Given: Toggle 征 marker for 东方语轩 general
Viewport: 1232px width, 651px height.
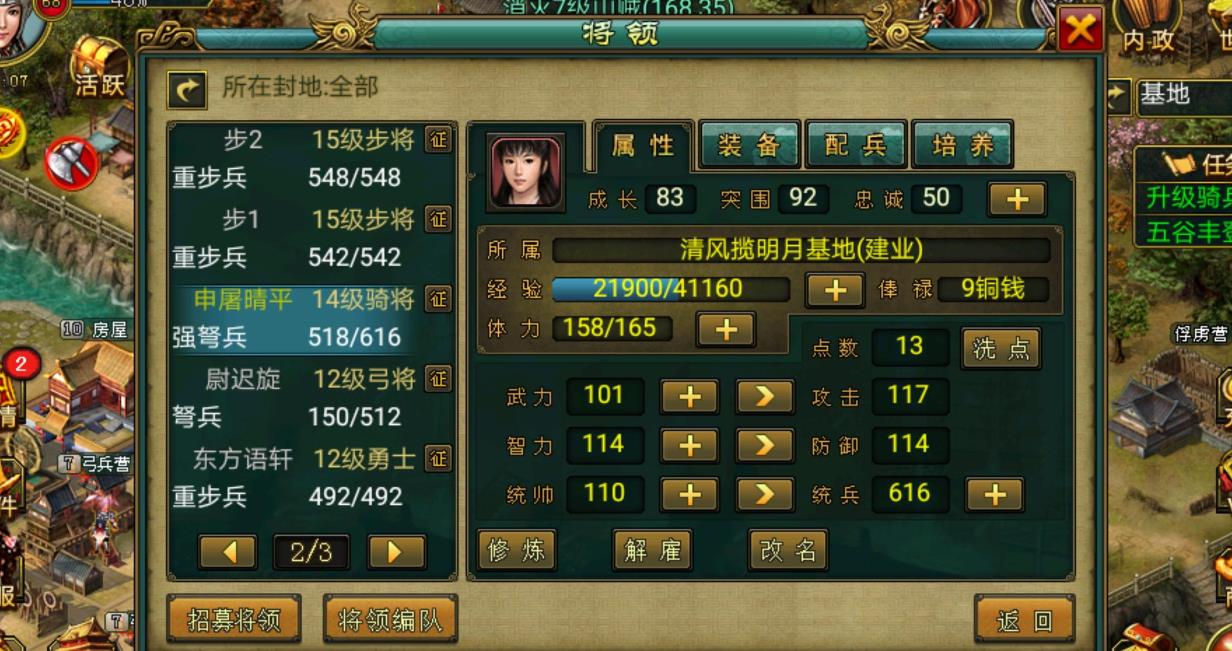Looking at the screenshot, I should click(x=438, y=458).
